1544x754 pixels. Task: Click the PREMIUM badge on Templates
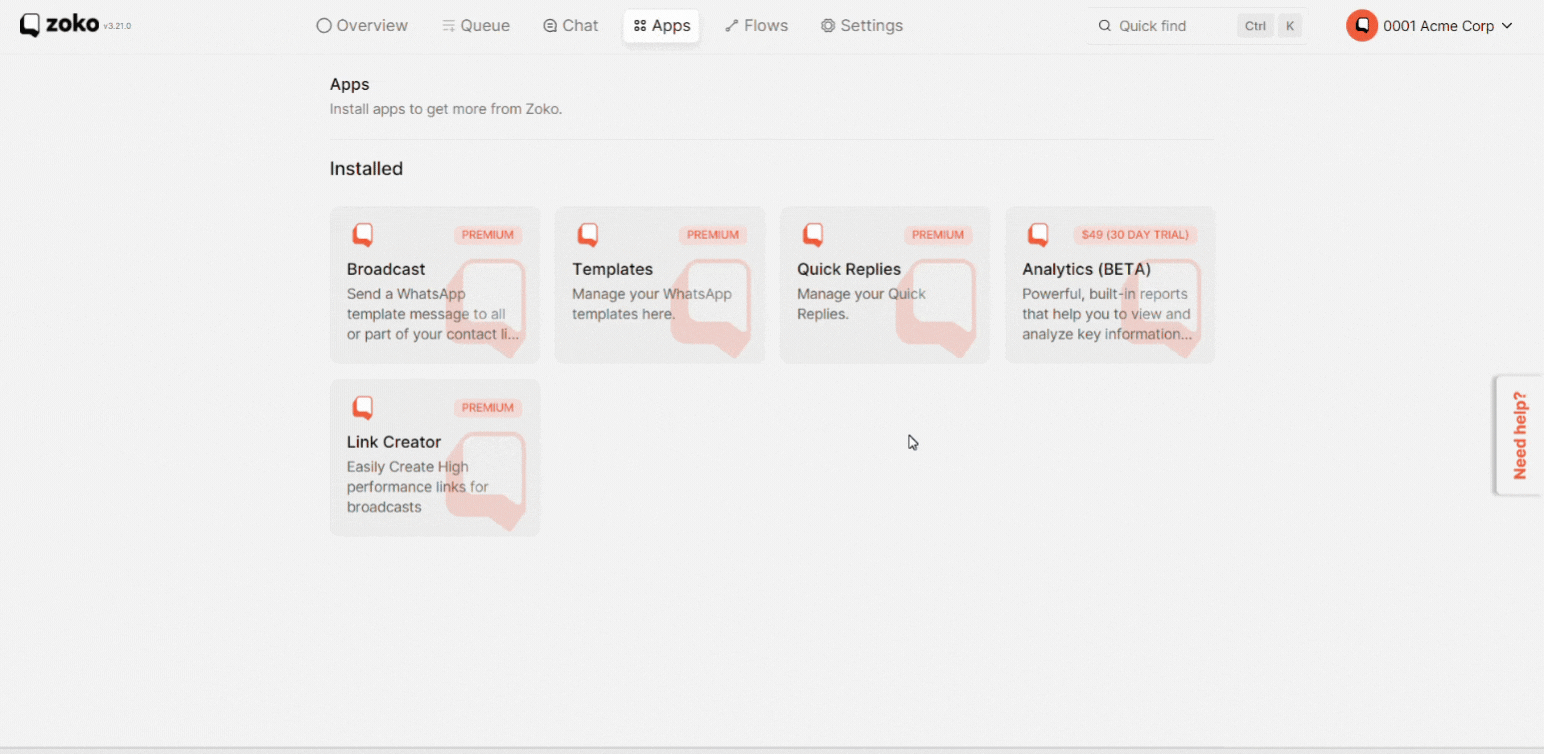click(x=712, y=235)
